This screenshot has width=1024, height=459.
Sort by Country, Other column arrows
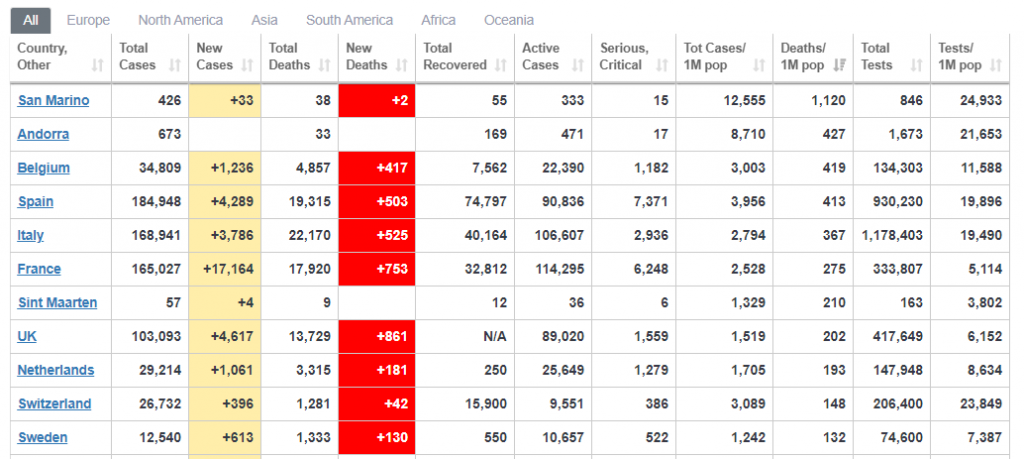[97, 65]
